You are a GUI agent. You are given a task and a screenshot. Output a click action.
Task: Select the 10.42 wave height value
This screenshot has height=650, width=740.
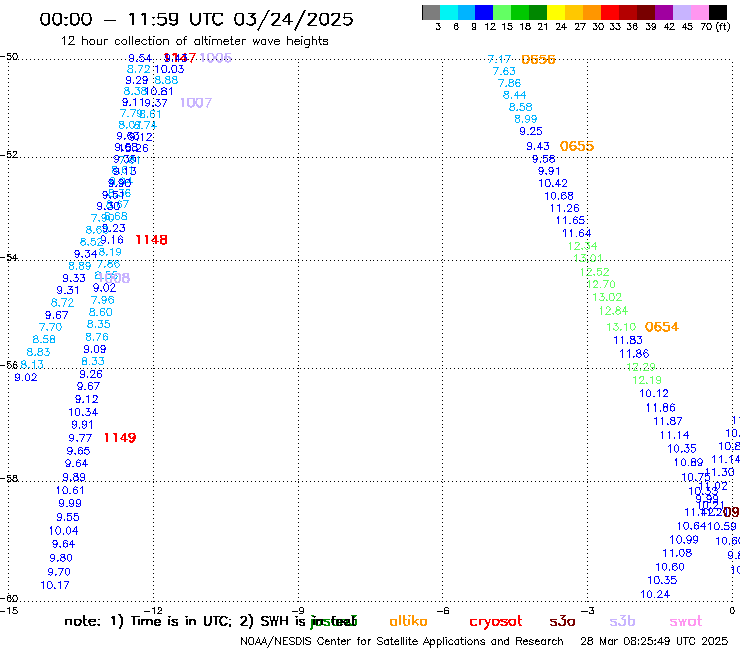[553, 183]
